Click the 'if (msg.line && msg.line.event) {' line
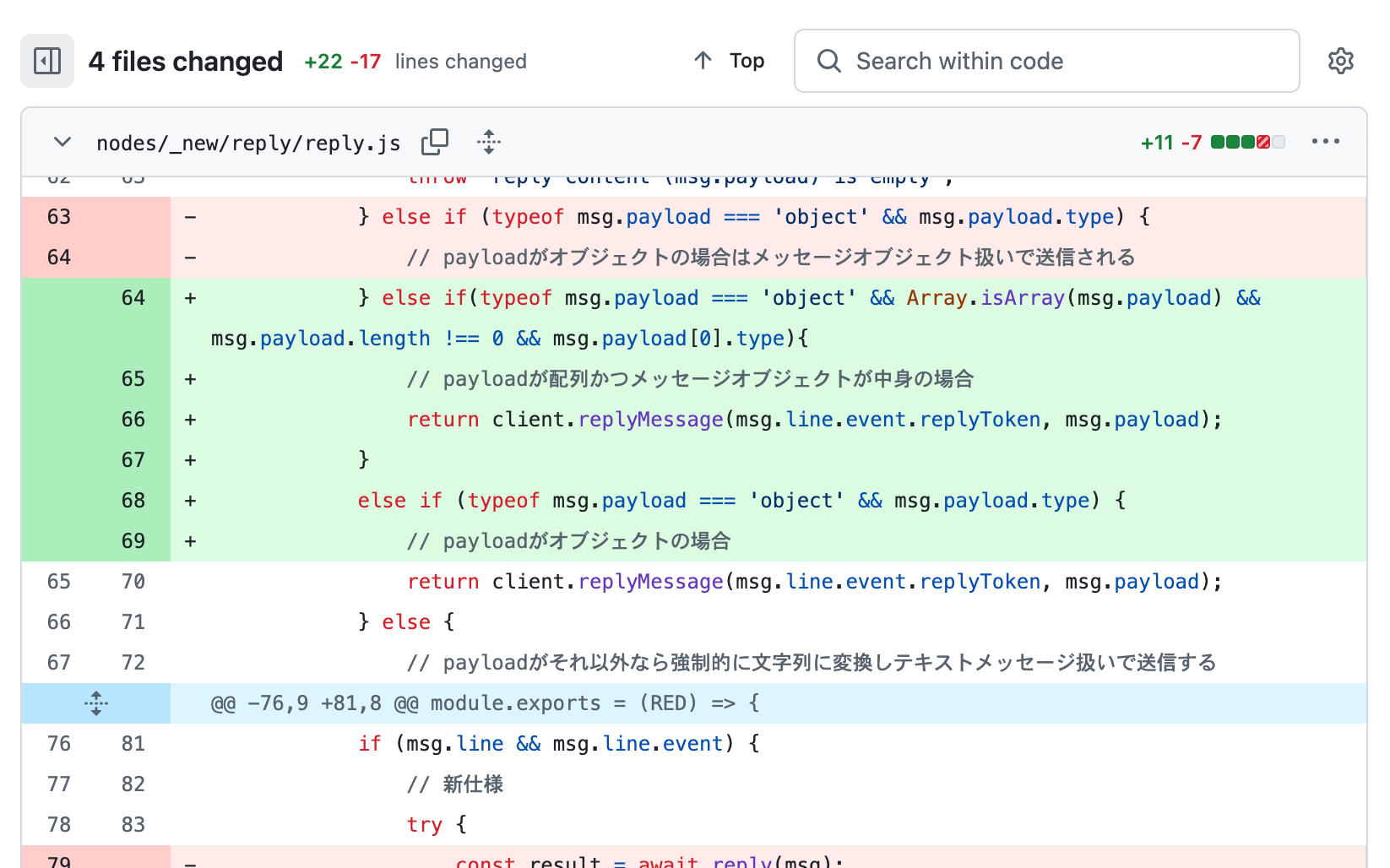The image size is (1390, 868). pyautogui.click(x=559, y=744)
